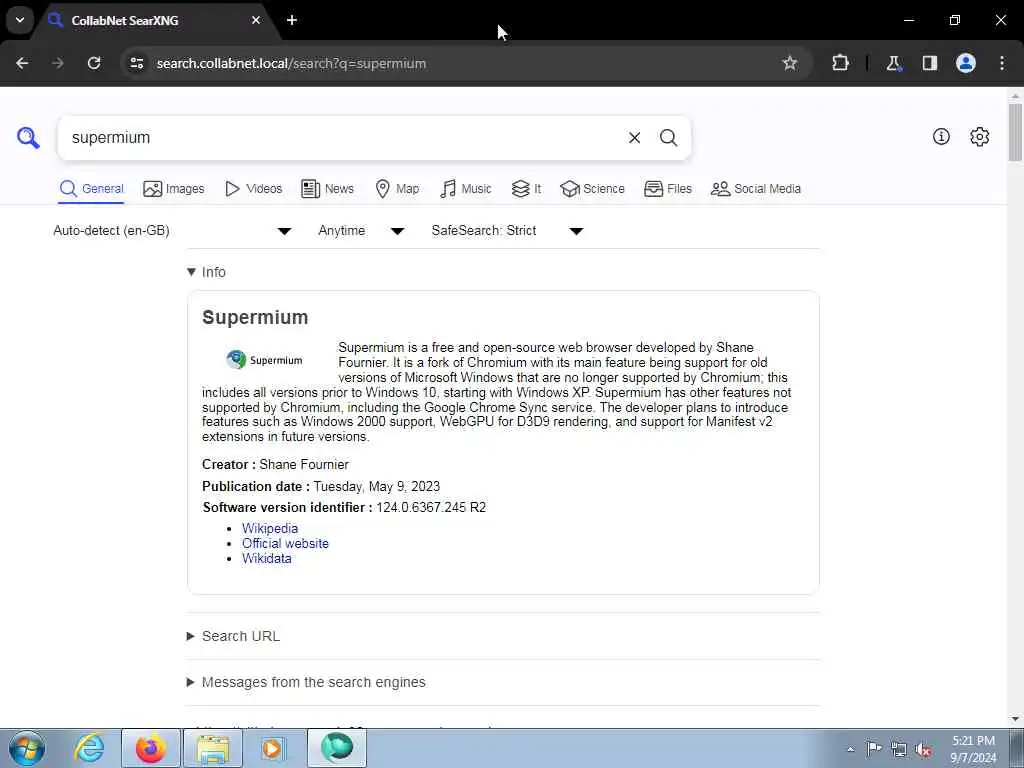Open Chrome Labs flask icon
This screenshot has width=1024, height=768.
point(893,63)
